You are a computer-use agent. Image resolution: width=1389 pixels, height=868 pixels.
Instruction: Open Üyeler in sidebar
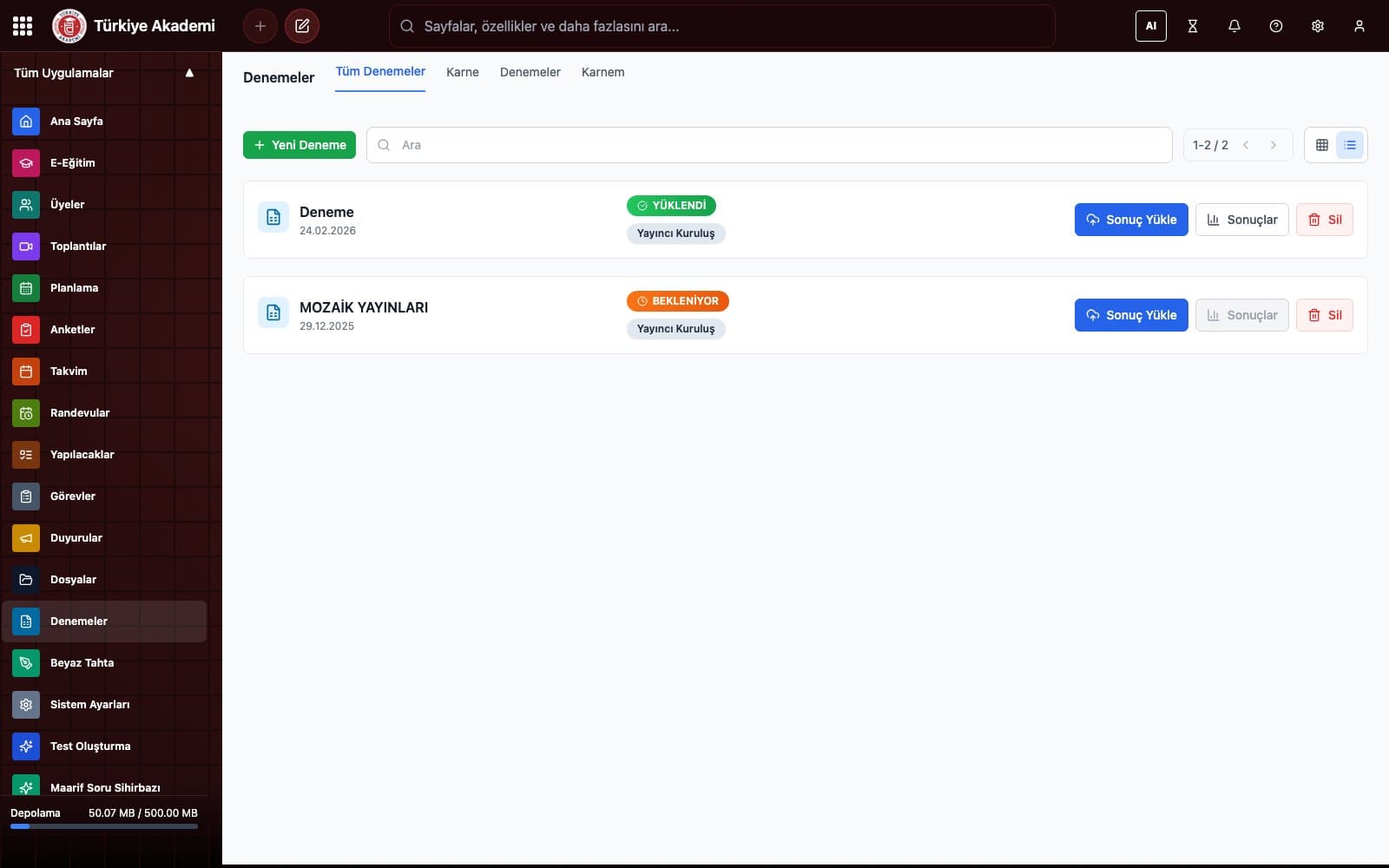(x=104, y=205)
